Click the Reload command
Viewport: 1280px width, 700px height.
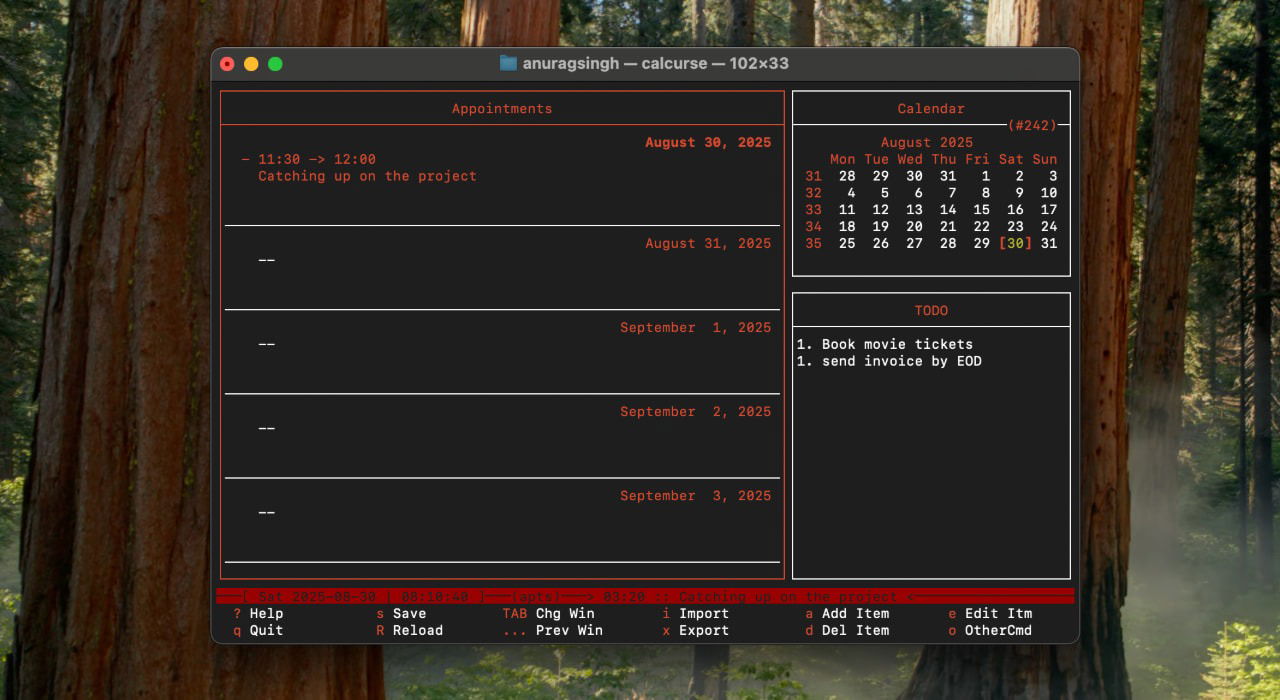pos(417,631)
